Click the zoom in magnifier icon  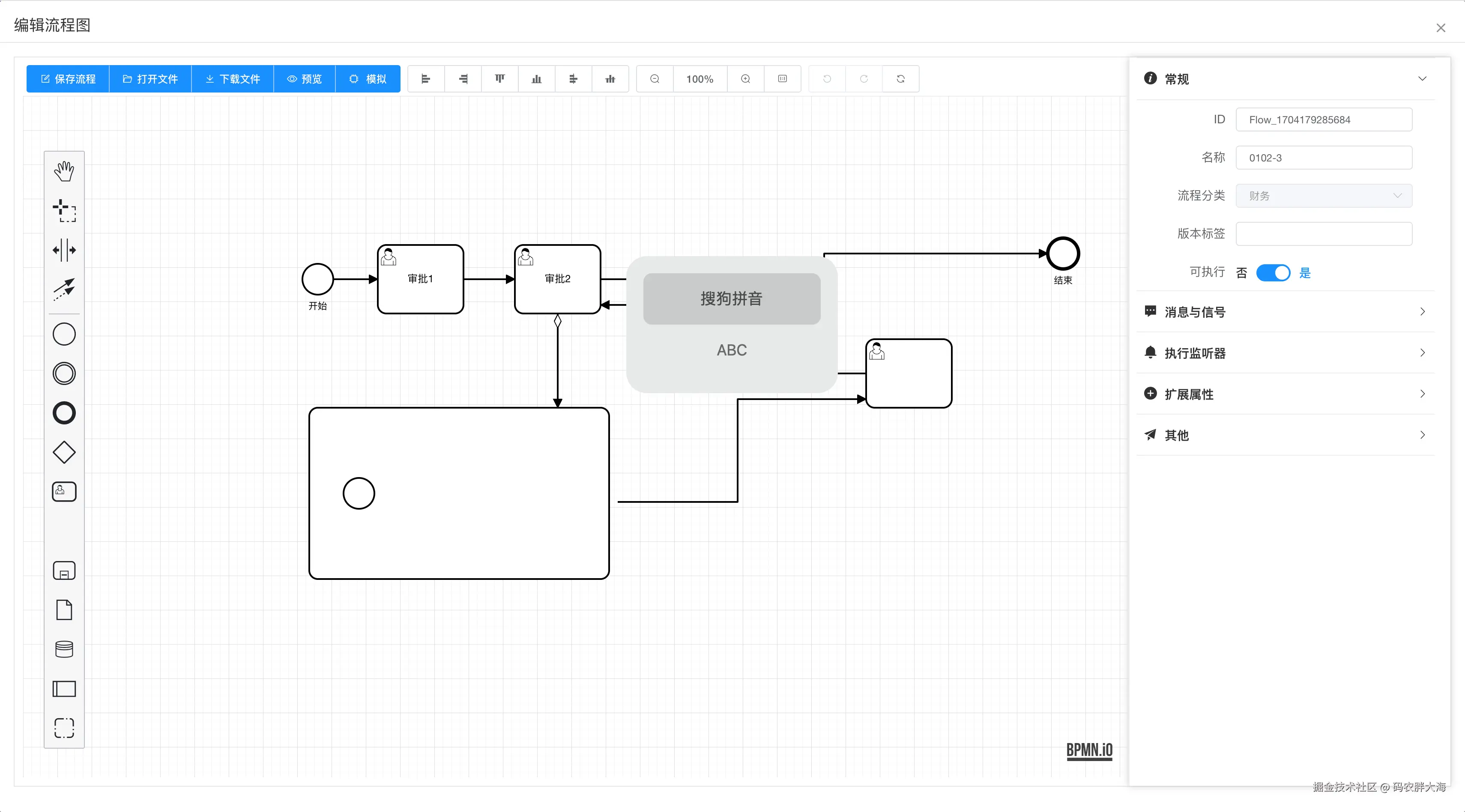click(x=745, y=79)
